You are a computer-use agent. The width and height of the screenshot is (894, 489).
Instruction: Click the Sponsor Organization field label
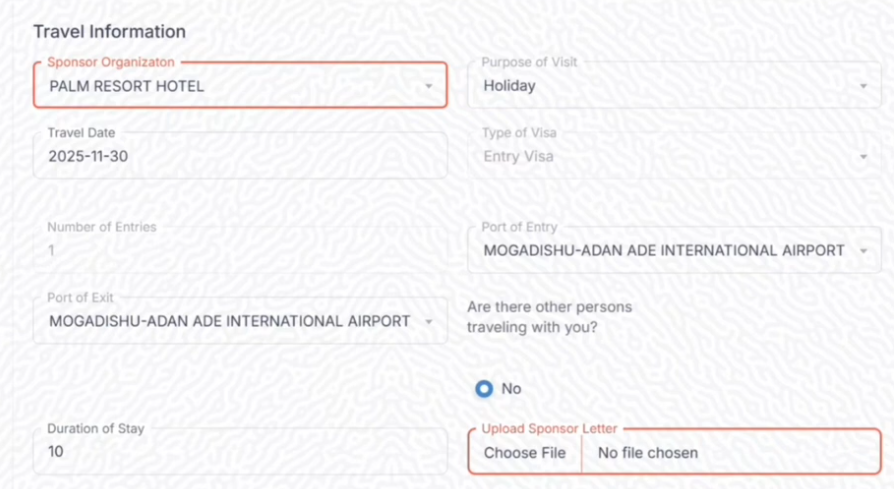[x=117, y=62]
